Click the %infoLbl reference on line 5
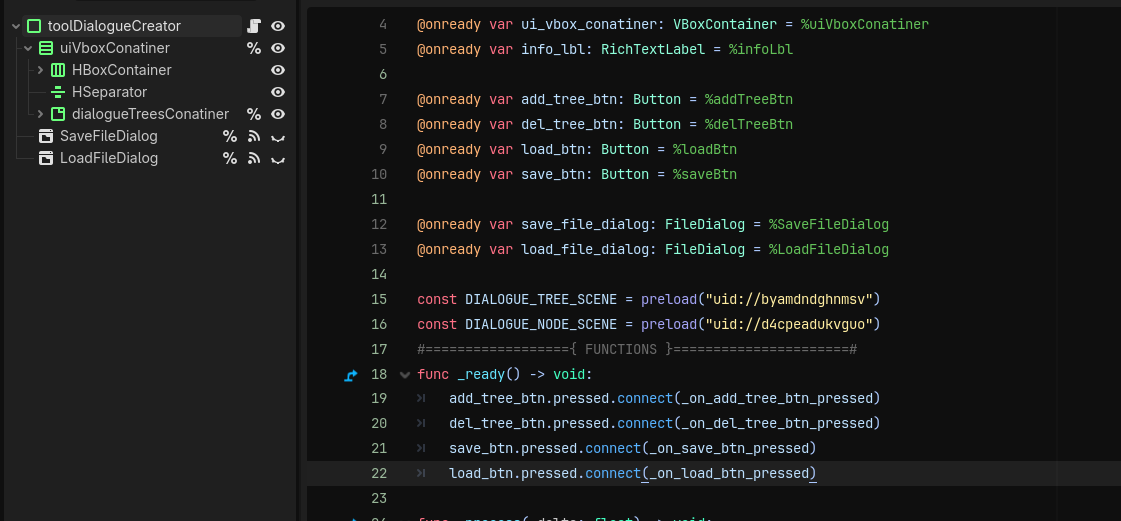This screenshot has width=1121, height=521. pos(761,50)
